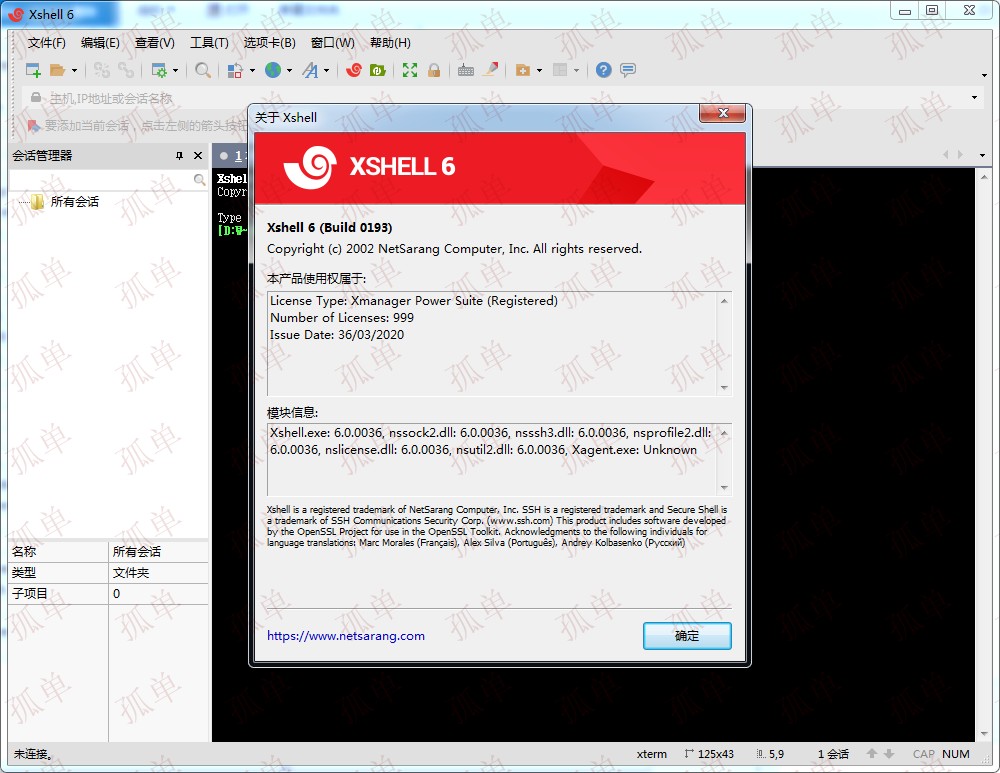The image size is (1000, 773).
Task: Expand the Open session dropdown arrow
Action: (74, 71)
